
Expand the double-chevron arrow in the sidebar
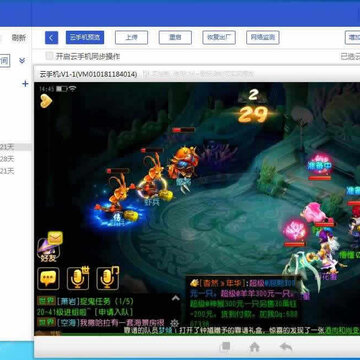(x=22, y=61)
